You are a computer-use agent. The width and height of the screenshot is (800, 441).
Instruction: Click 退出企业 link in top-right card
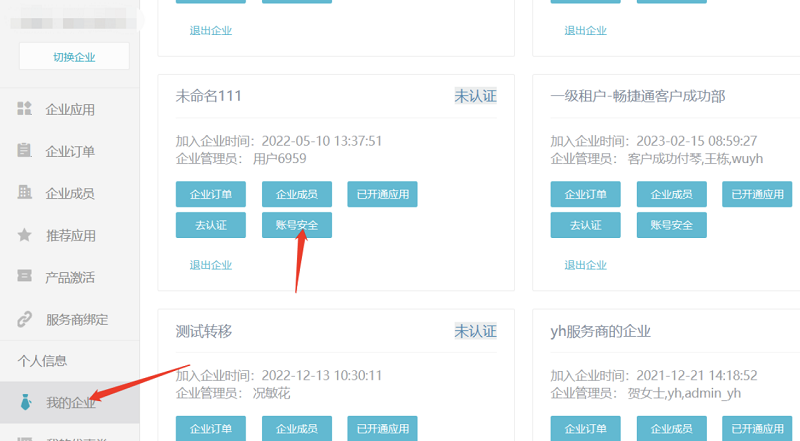click(x=586, y=31)
